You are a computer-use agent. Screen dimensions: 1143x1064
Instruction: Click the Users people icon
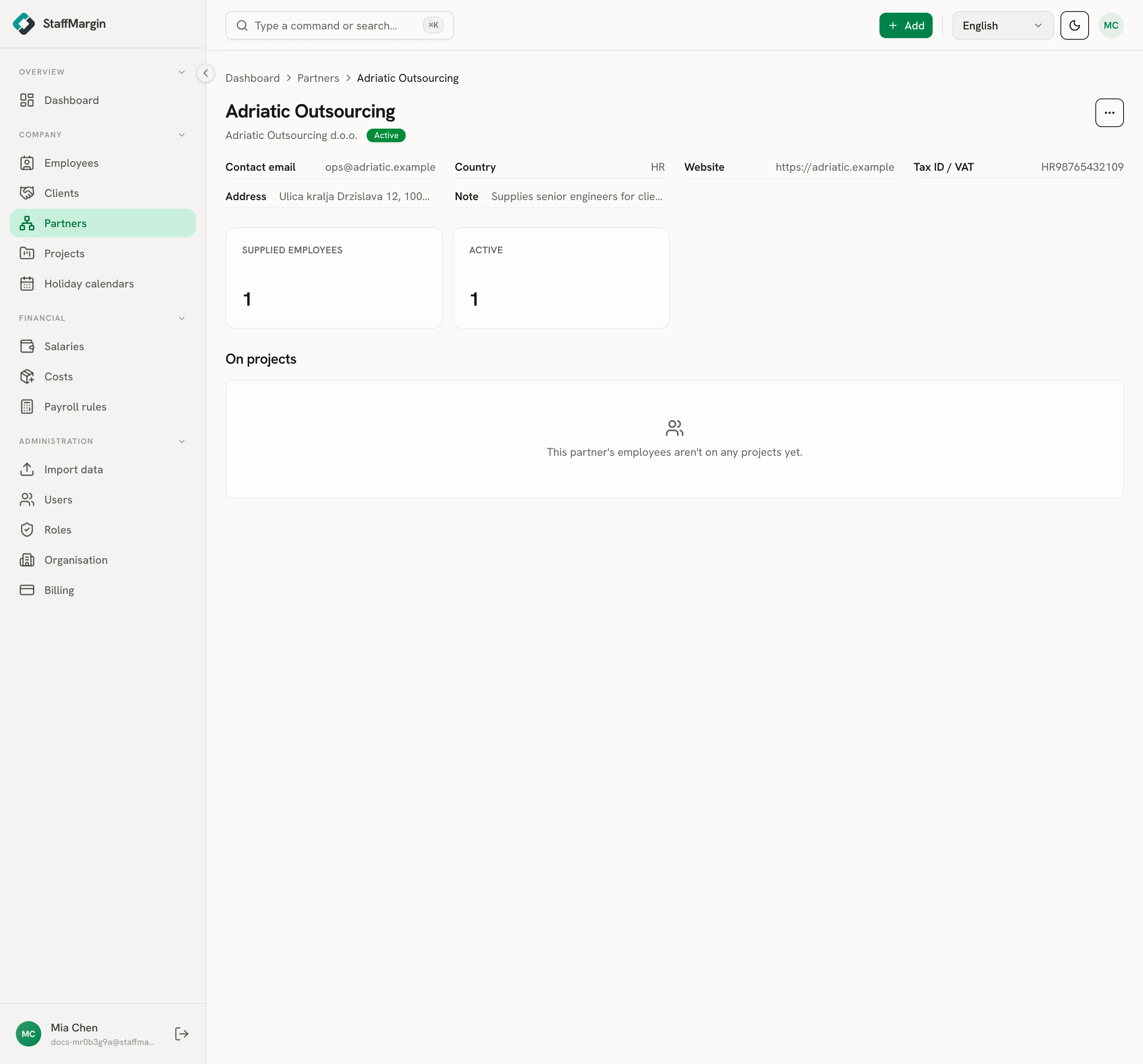pos(27,500)
